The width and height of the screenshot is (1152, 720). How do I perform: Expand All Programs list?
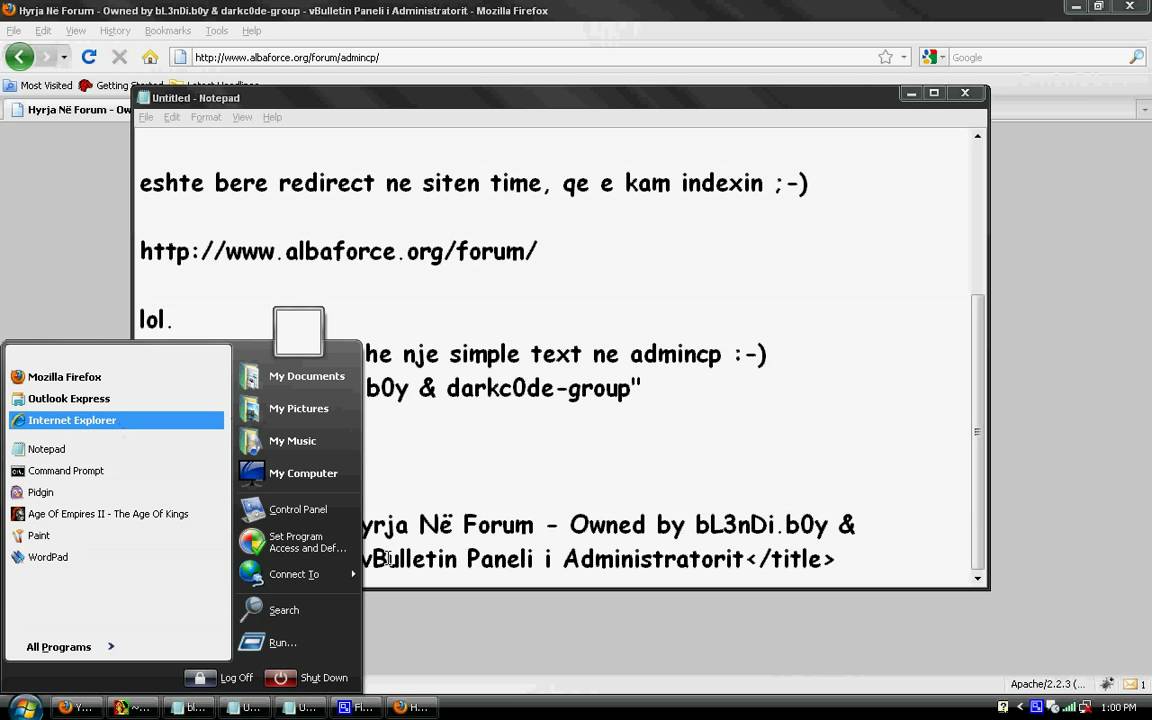[71, 647]
